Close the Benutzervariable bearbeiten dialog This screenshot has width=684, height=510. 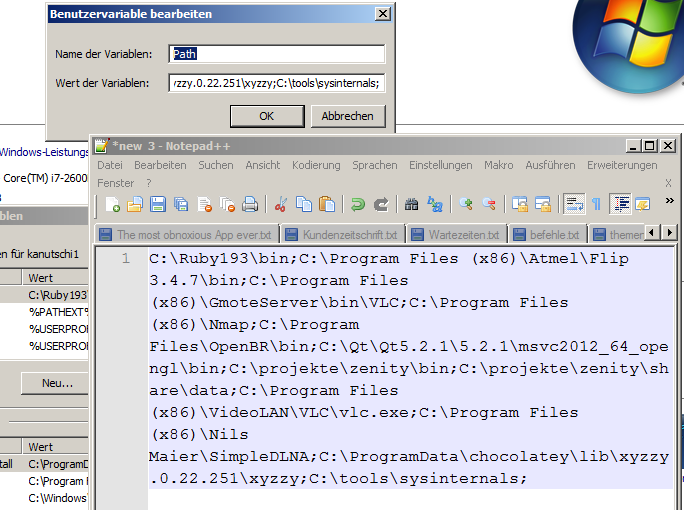click(383, 14)
